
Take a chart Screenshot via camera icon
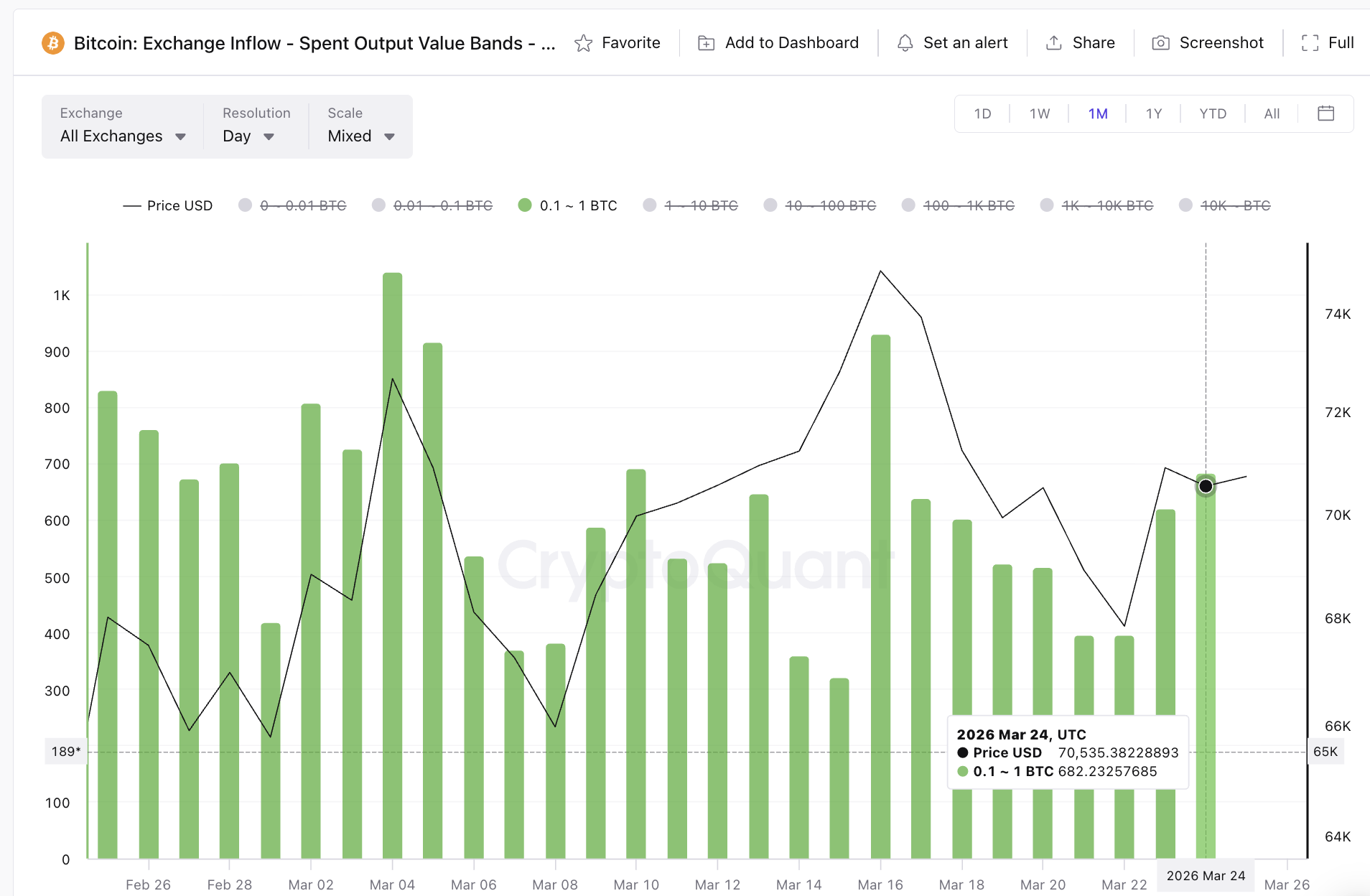click(x=1160, y=42)
